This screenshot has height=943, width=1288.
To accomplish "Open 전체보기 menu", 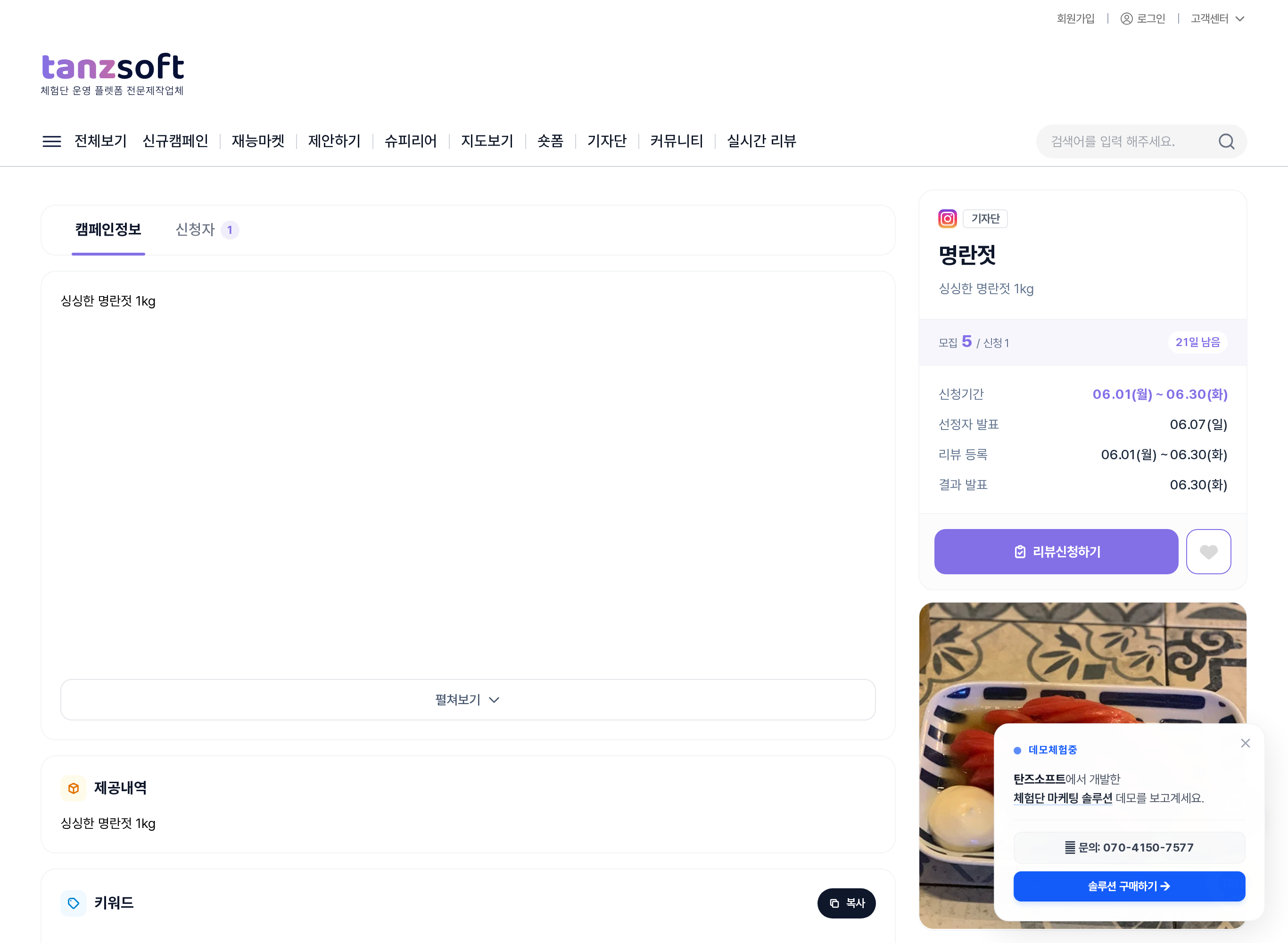I will (100, 141).
